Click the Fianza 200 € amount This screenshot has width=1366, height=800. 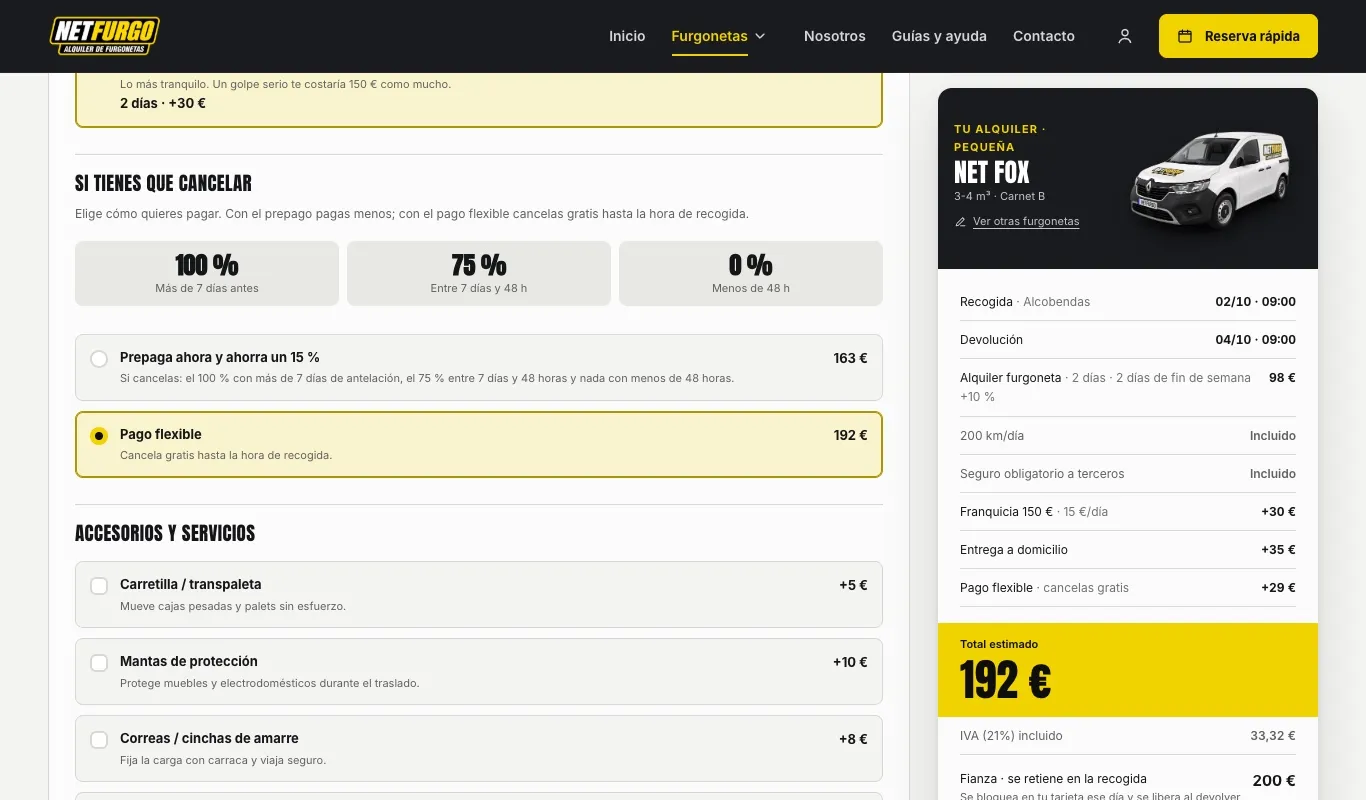1274,781
